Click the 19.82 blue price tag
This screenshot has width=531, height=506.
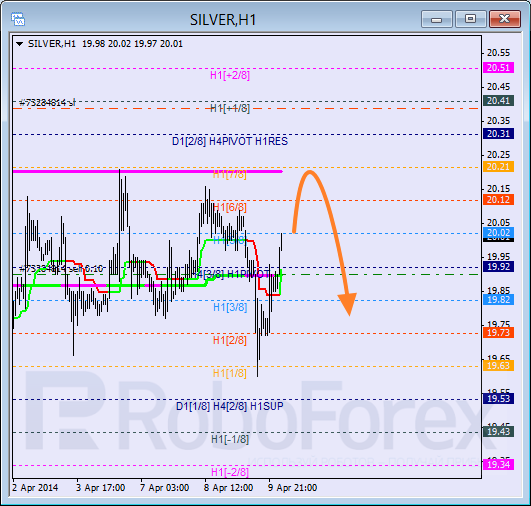coord(498,299)
